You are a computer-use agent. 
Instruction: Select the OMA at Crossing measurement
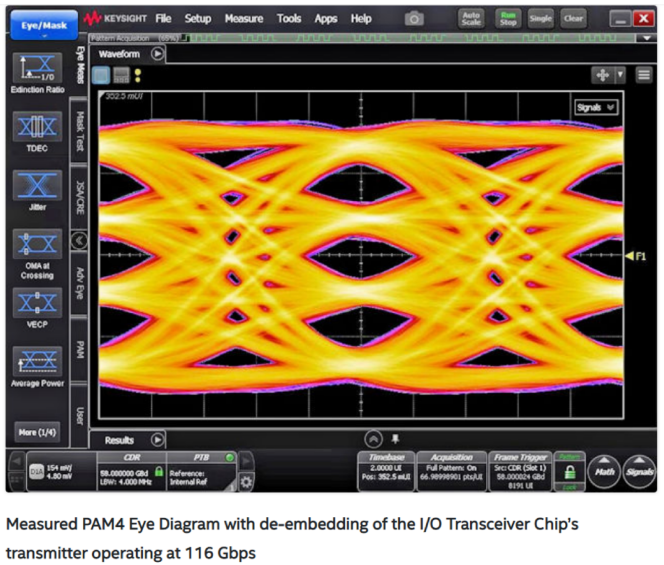(x=36, y=247)
